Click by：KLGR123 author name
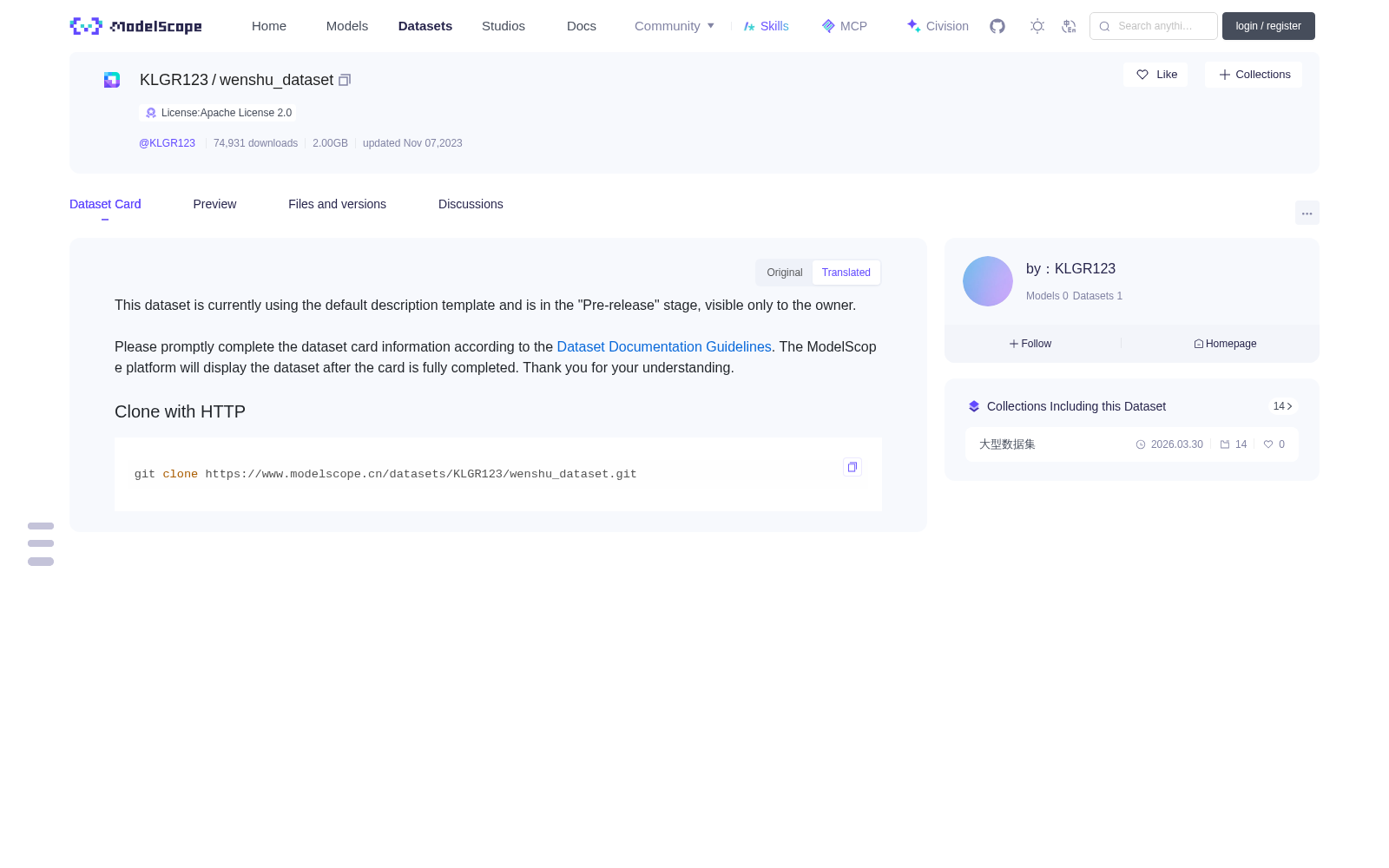This screenshot has width=1389, height=868. pos(1070,269)
